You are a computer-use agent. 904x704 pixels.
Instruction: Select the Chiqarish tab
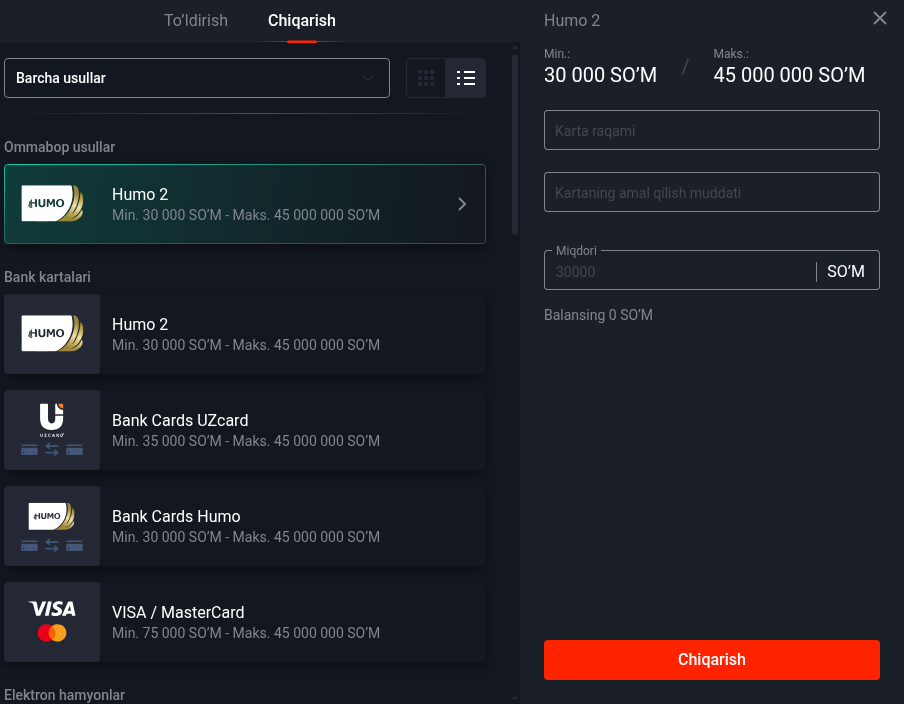[x=302, y=20]
